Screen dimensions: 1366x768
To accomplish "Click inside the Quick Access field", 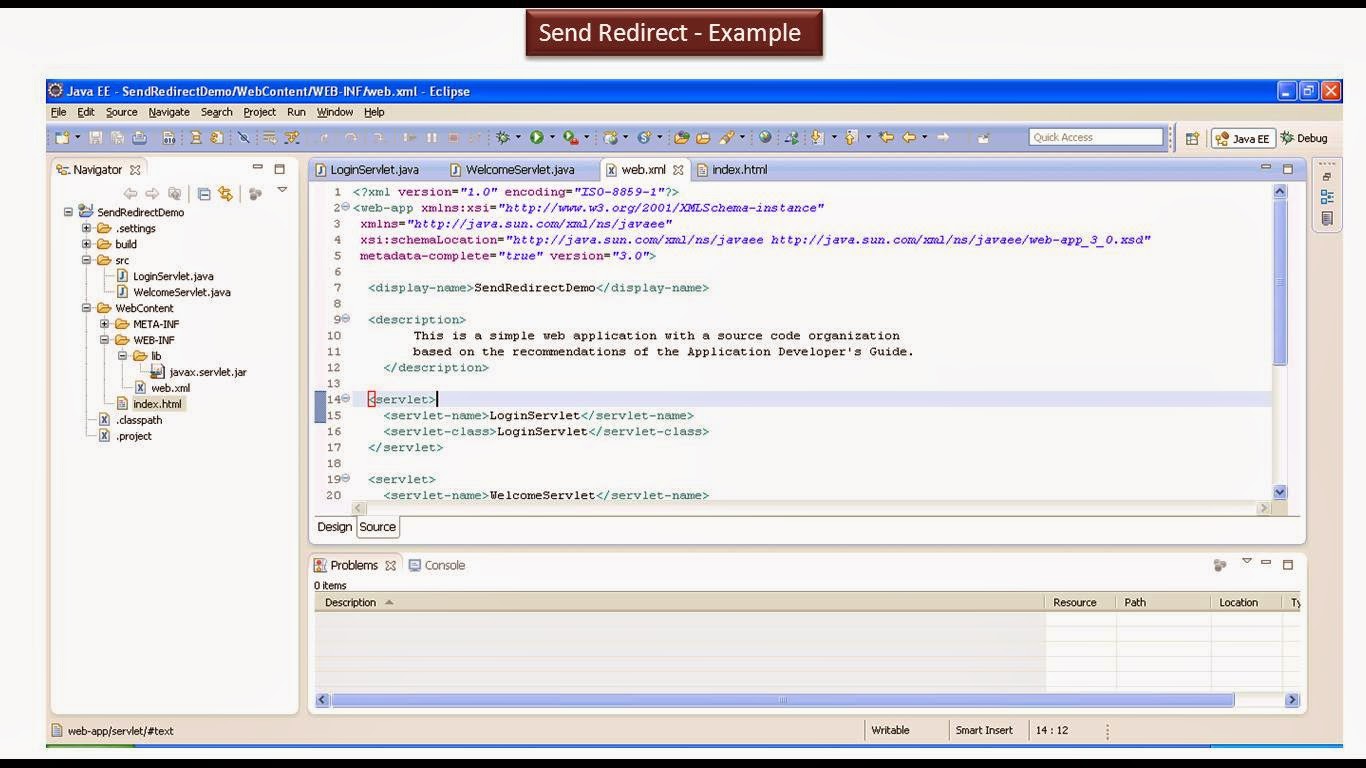I will tap(1096, 136).
